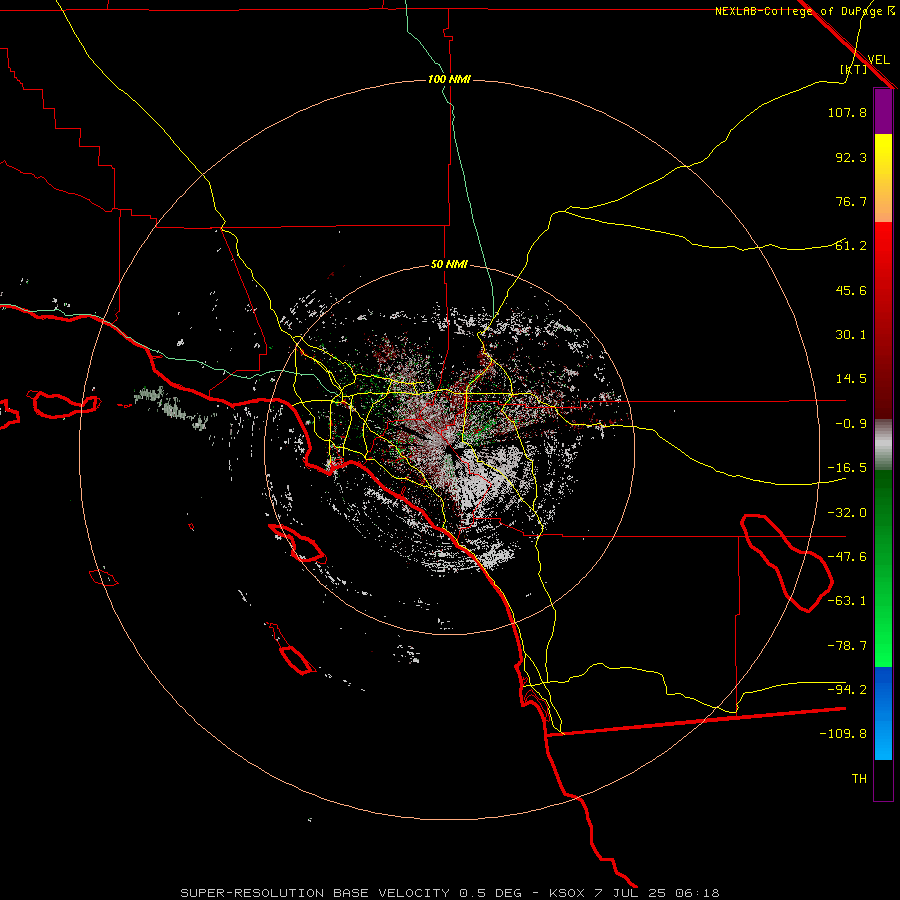The image size is (900, 900).
Task: Click the -78.7 velocity scale value
Action: tap(847, 646)
